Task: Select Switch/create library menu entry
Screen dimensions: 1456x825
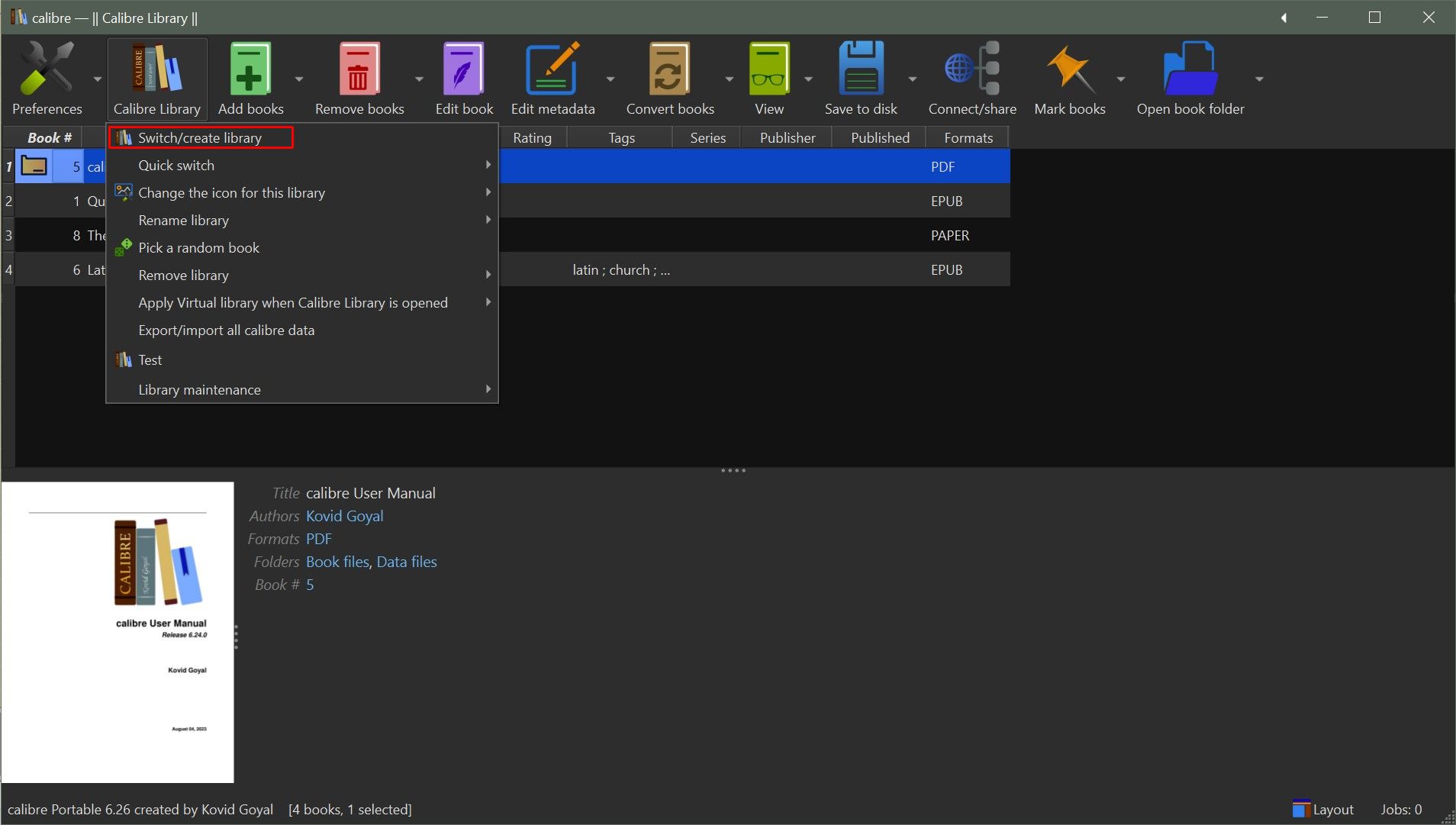Action: pyautogui.click(x=302, y=137)
